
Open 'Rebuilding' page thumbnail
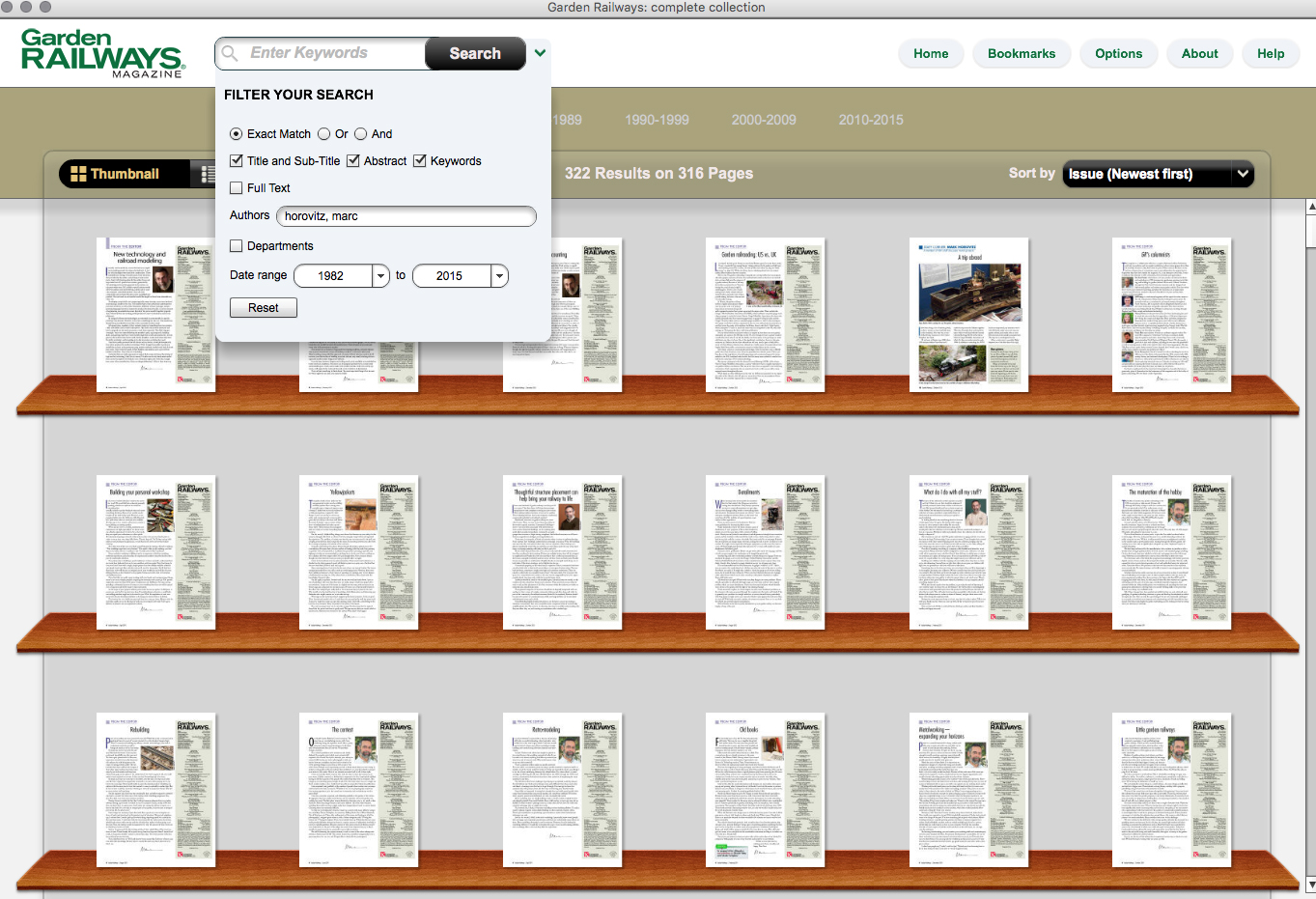point(155,790)
